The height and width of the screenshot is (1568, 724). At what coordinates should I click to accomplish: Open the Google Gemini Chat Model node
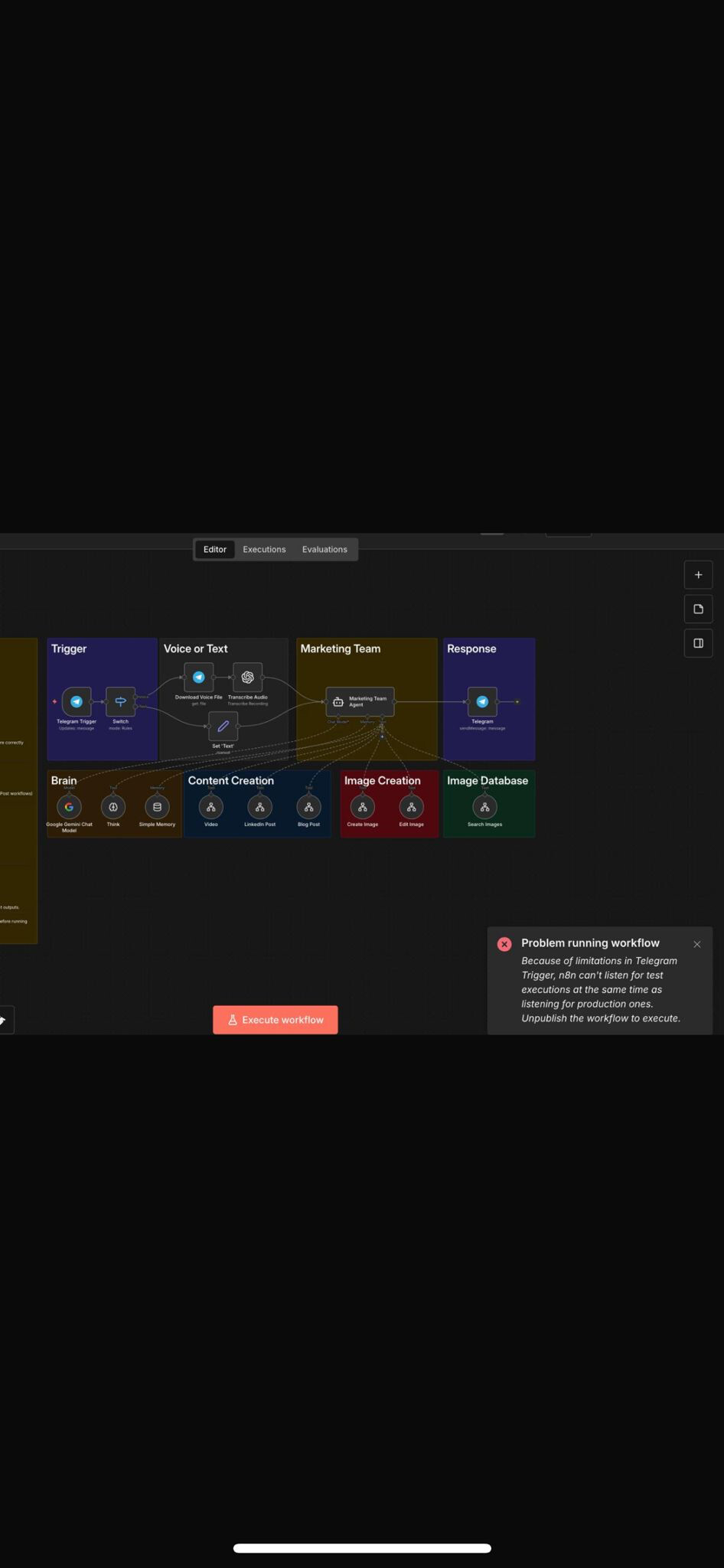coord(69,806)
